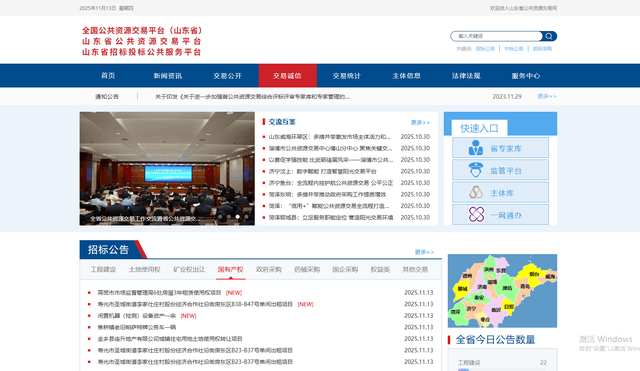Click the magnifier search button
640x371 pixels.
point(549,36)
